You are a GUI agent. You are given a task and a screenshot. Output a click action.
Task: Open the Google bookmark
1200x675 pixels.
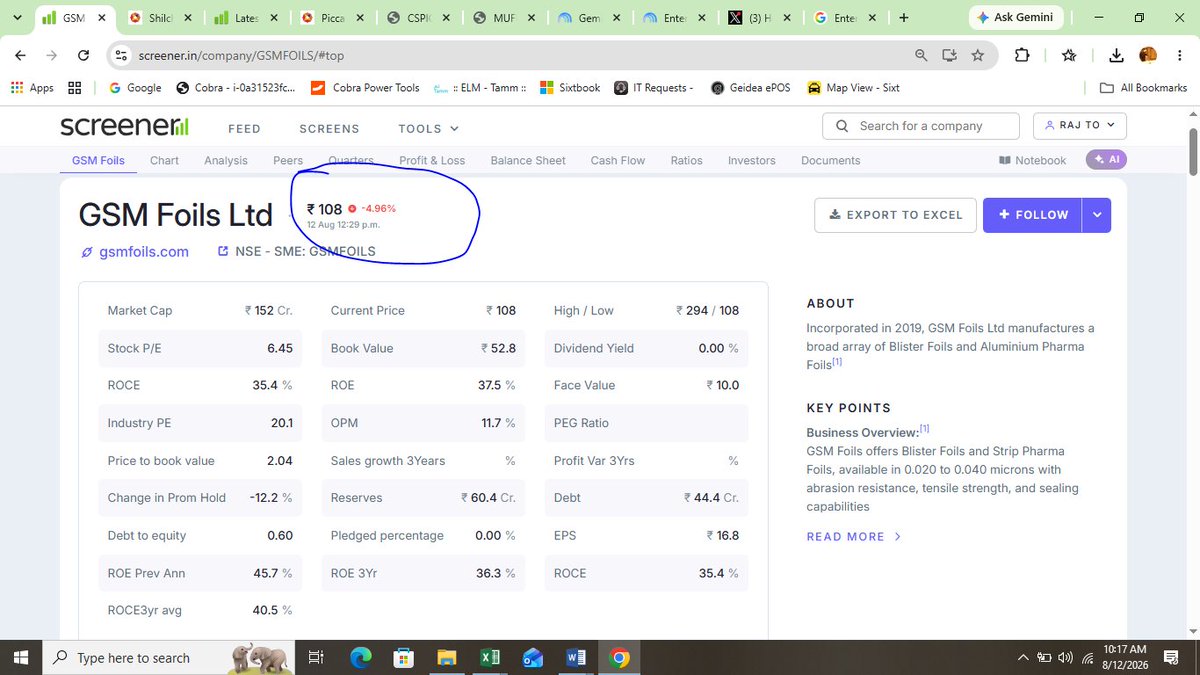135,88
